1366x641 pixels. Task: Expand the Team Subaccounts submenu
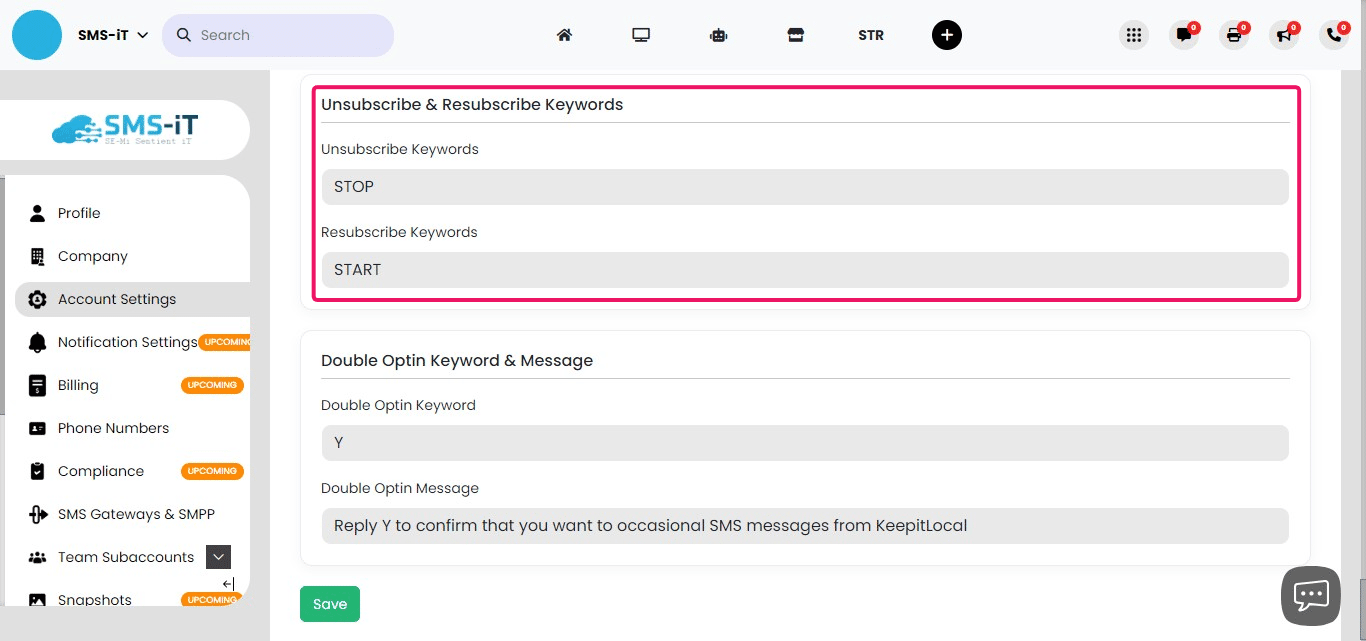(218, 556)
